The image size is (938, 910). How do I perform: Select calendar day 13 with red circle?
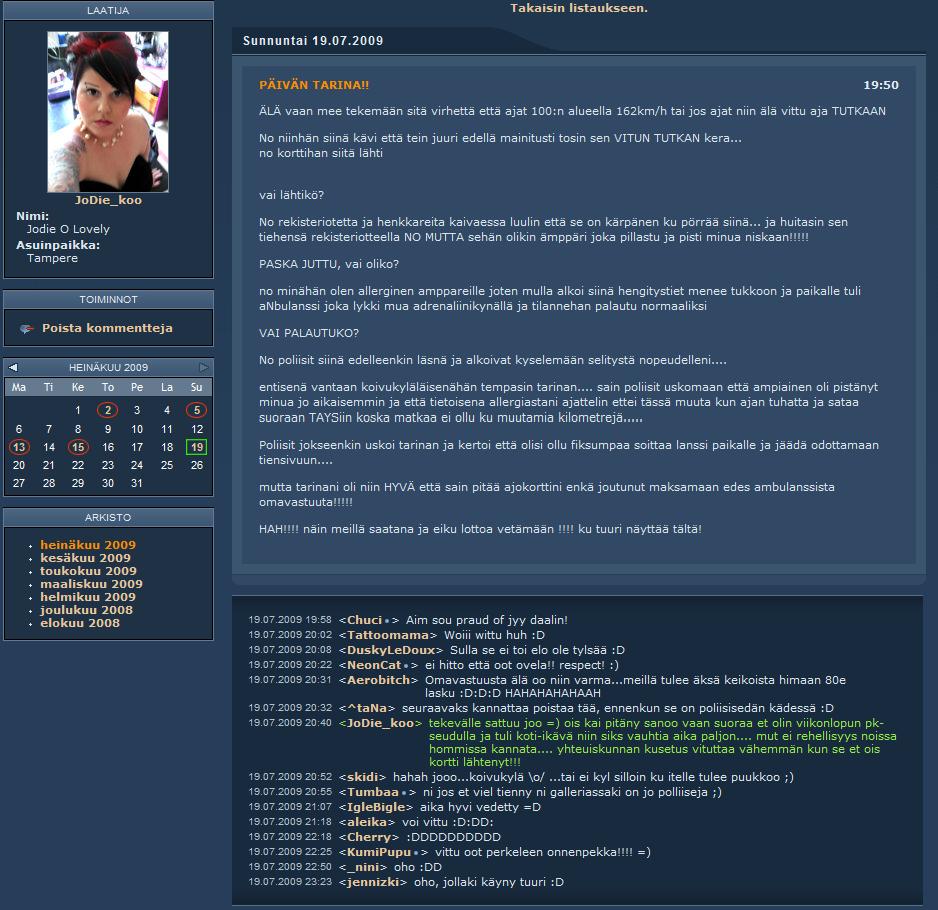(x=19, y=447)
